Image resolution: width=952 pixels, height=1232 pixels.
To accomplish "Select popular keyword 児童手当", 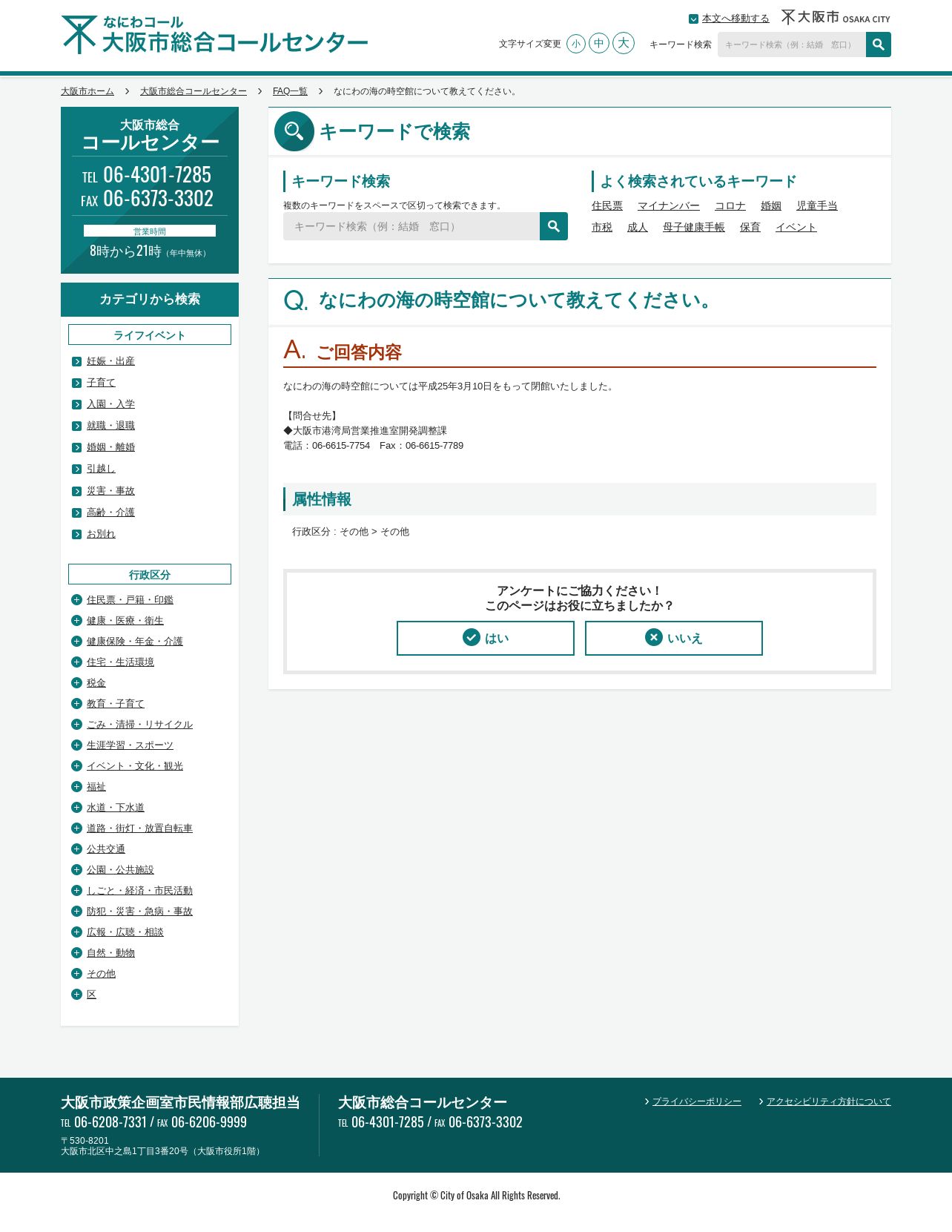I will coord(817,205).
